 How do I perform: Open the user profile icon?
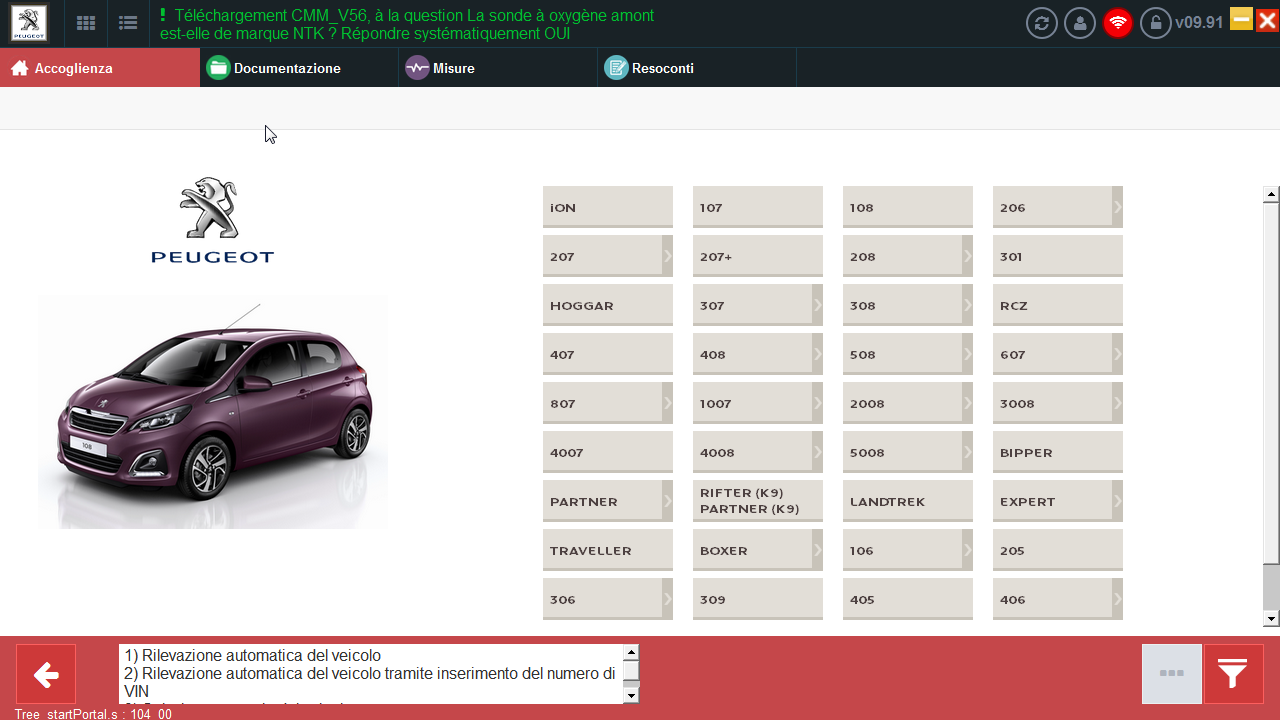click(x=1080, y=23)
